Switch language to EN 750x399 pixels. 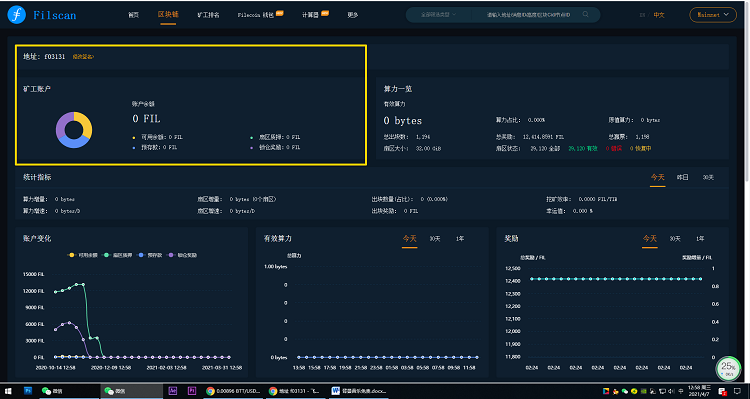click(642, 15)
